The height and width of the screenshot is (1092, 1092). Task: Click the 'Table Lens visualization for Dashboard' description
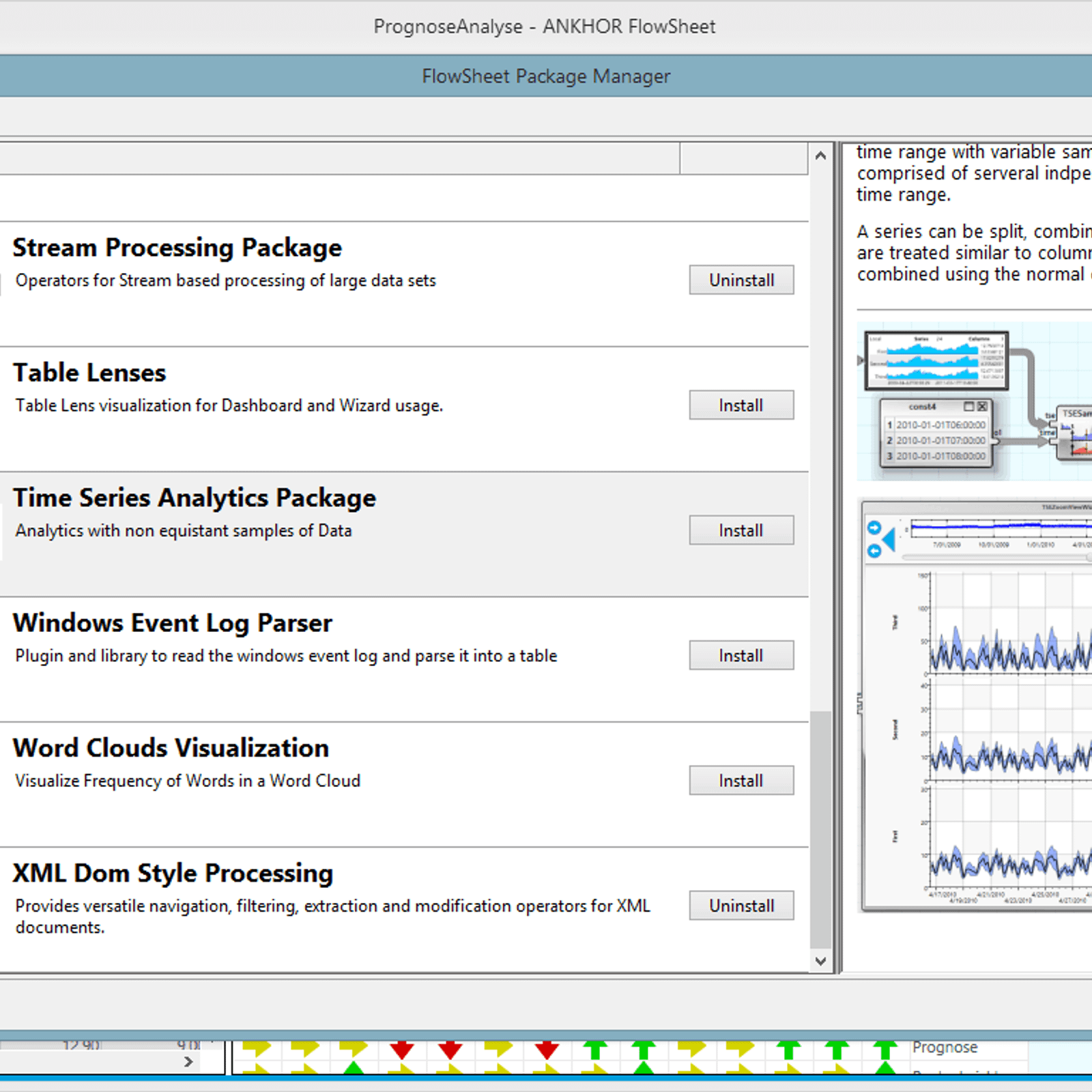[229, 405]
